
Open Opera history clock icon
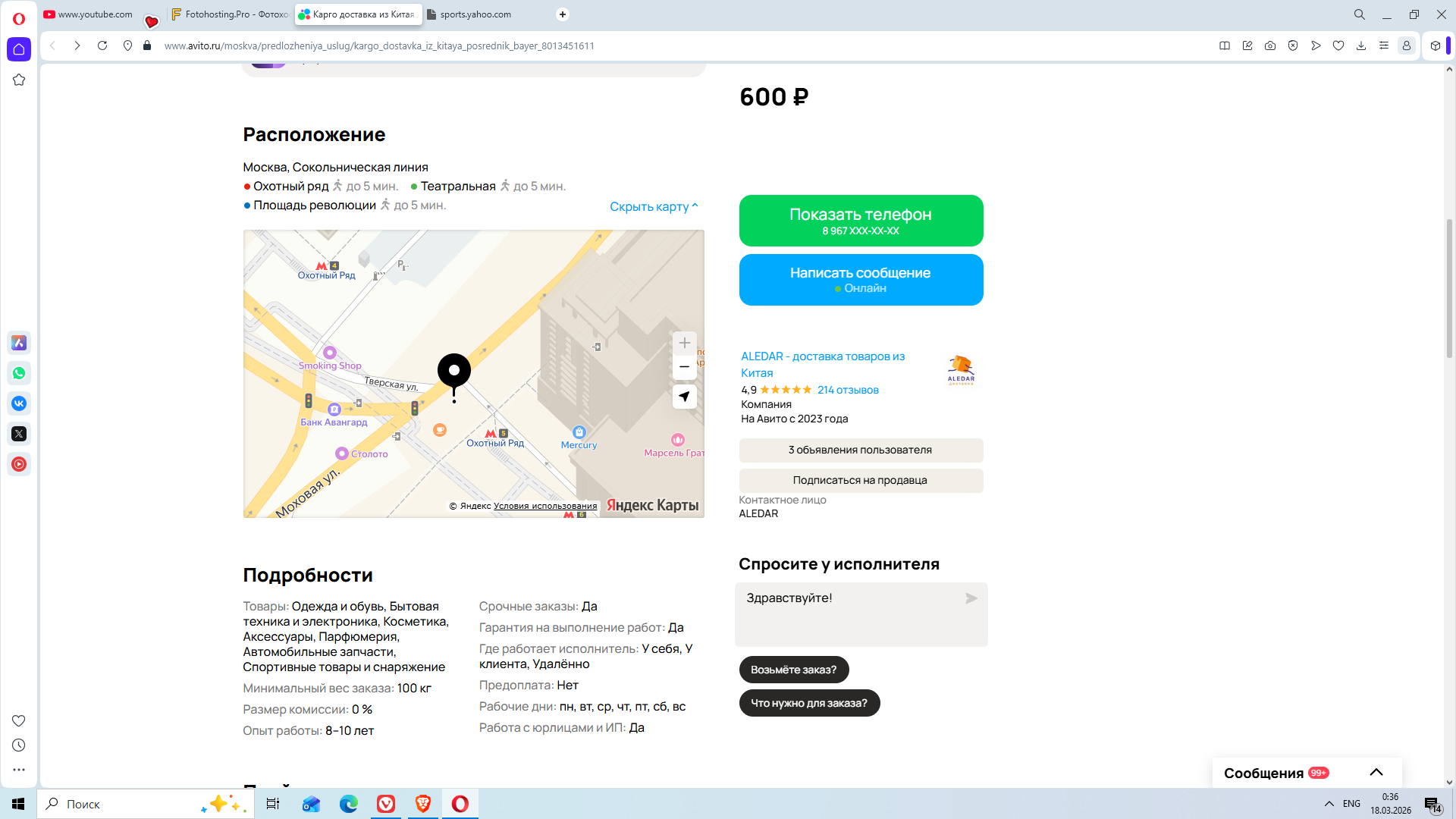tap(19, 745)
